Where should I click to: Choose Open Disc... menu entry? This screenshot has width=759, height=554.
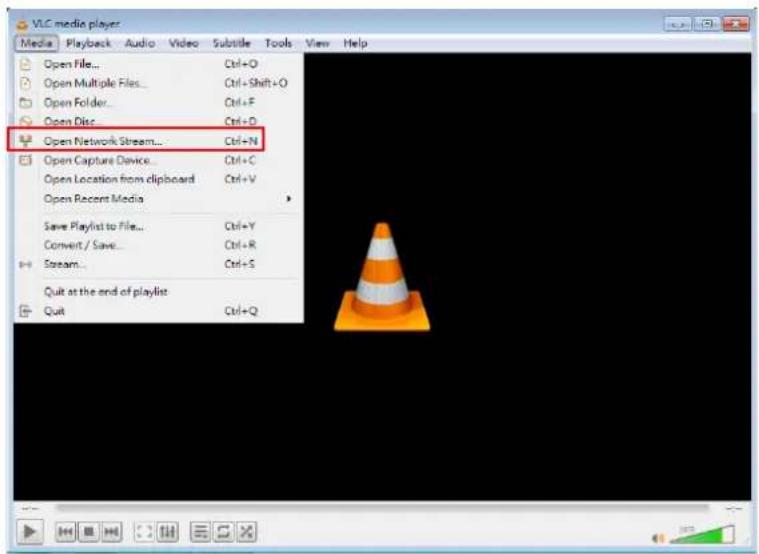pos(159,121)
